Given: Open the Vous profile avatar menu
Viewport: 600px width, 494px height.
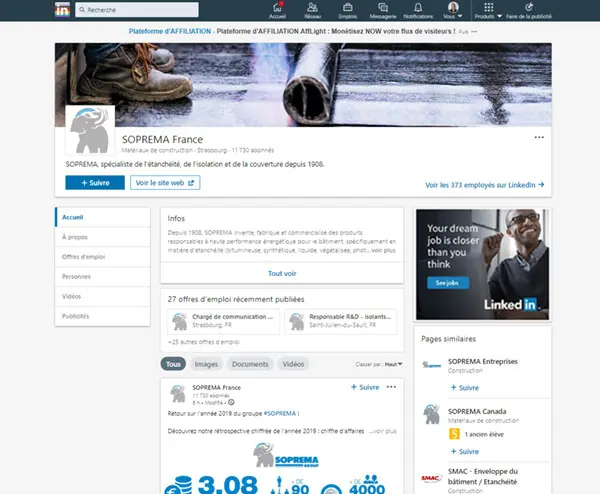Looking at the screenshot, I should pyautogui.click(x=453, y=10).
